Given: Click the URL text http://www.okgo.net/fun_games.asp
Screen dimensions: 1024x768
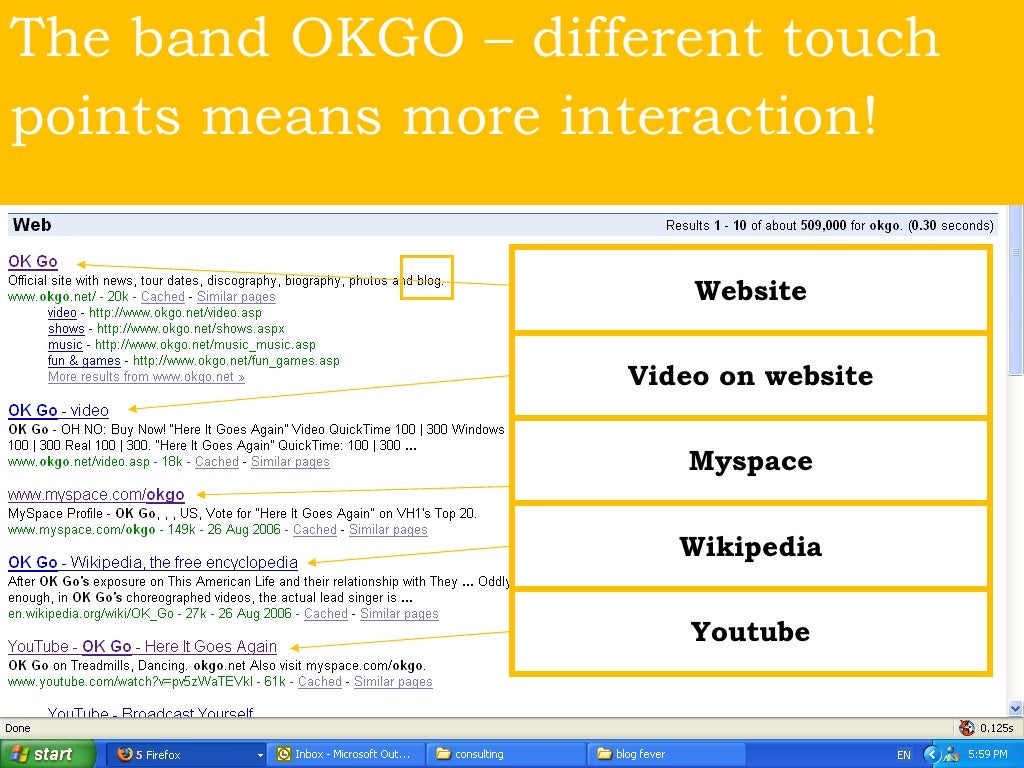Looking at the screenshot, I should tap(236, 360).
